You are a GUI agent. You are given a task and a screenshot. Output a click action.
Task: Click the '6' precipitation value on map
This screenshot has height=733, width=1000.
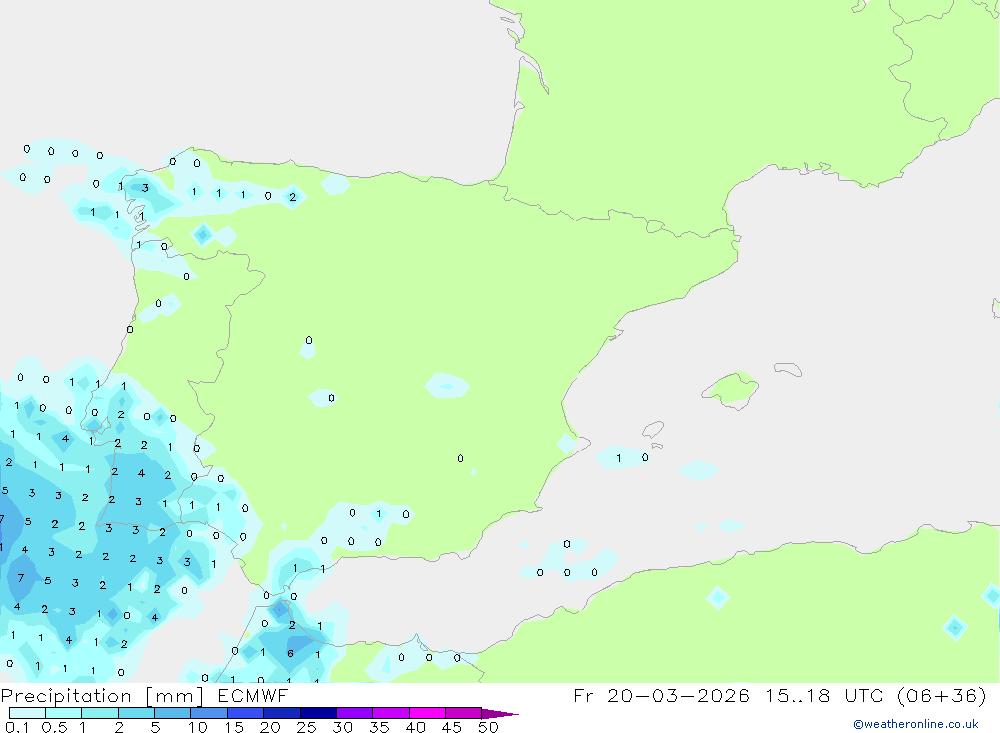coord(290,653)
